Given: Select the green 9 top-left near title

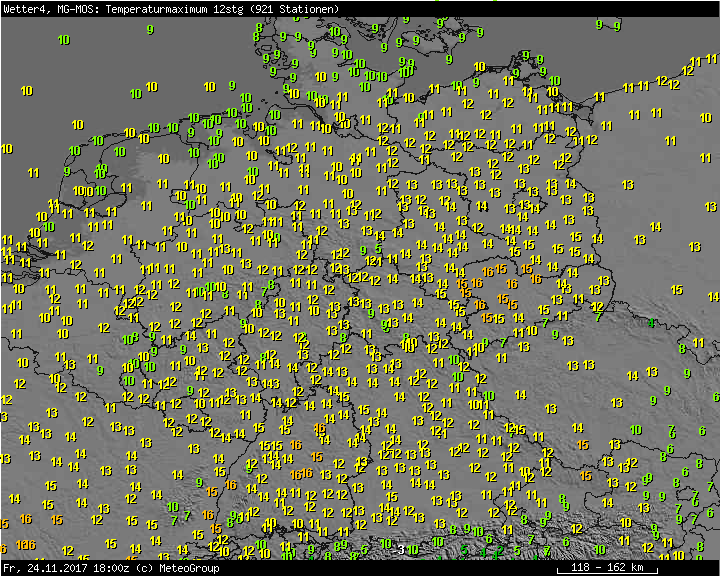Looking at the screenshot, I should (150, 30).
